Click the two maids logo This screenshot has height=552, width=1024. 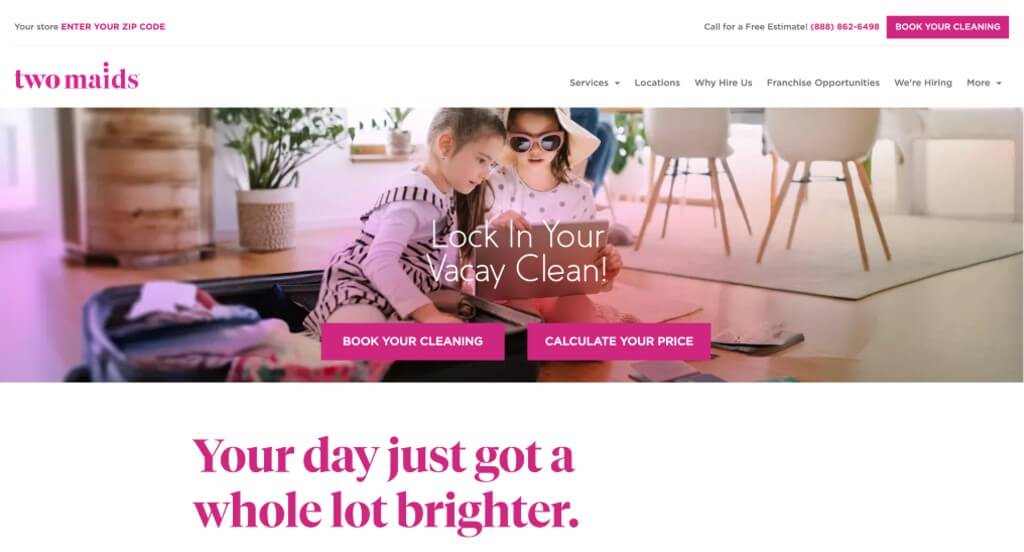click(76, 77)
